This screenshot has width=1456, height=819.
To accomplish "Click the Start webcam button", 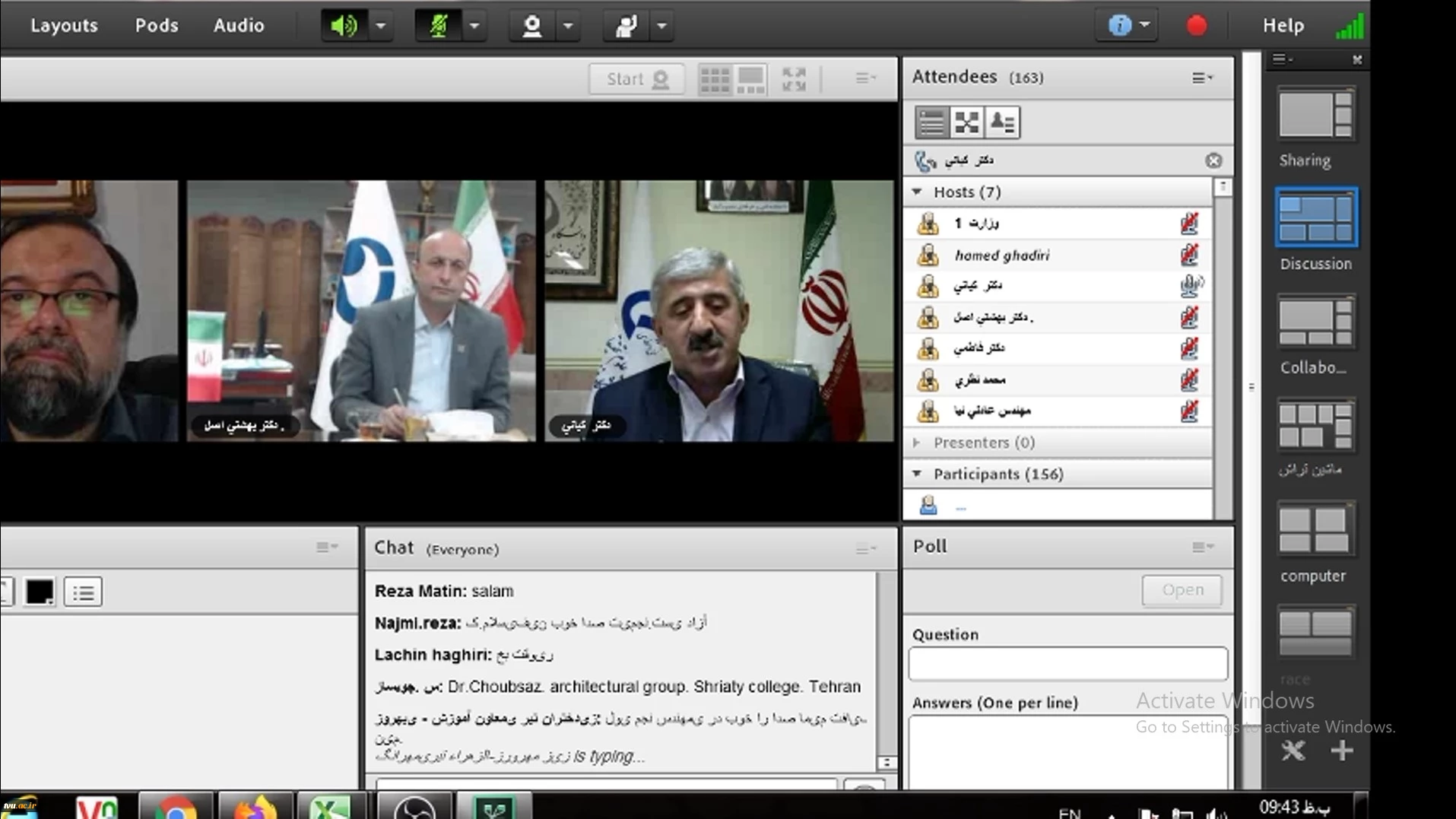I will pos(636,79).
